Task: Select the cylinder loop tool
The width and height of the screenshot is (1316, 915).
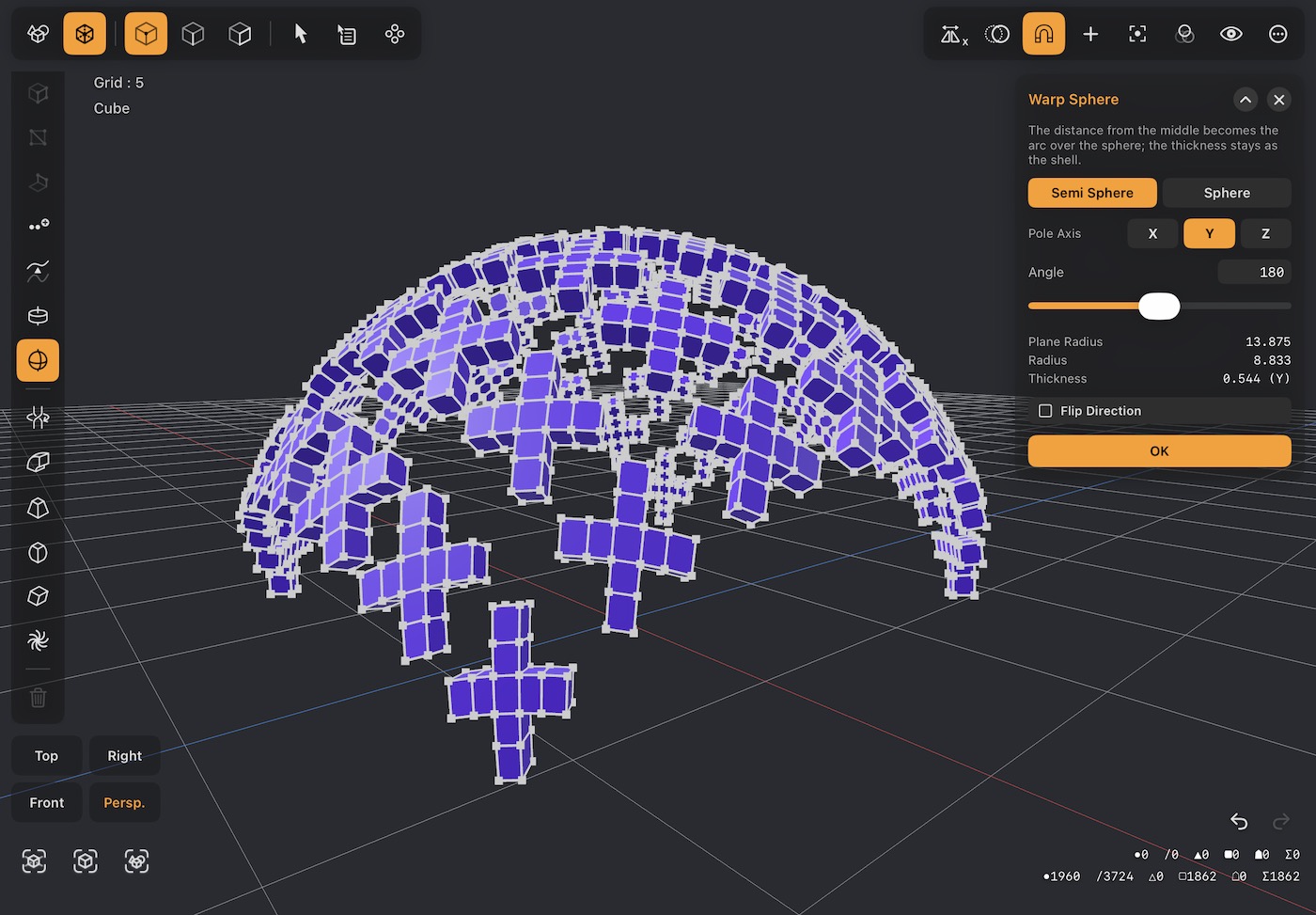Action: click(x=38, y=315)
